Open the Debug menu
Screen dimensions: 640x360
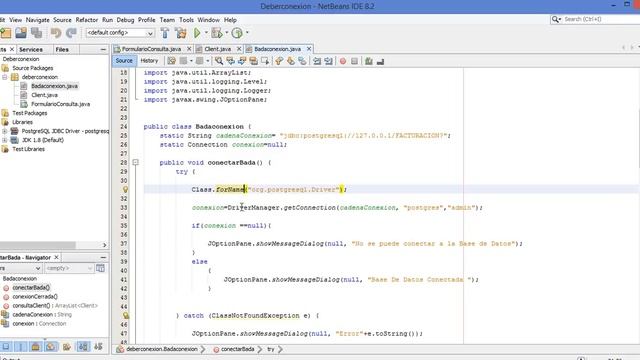pyautogui.click(x=125, y=20)
